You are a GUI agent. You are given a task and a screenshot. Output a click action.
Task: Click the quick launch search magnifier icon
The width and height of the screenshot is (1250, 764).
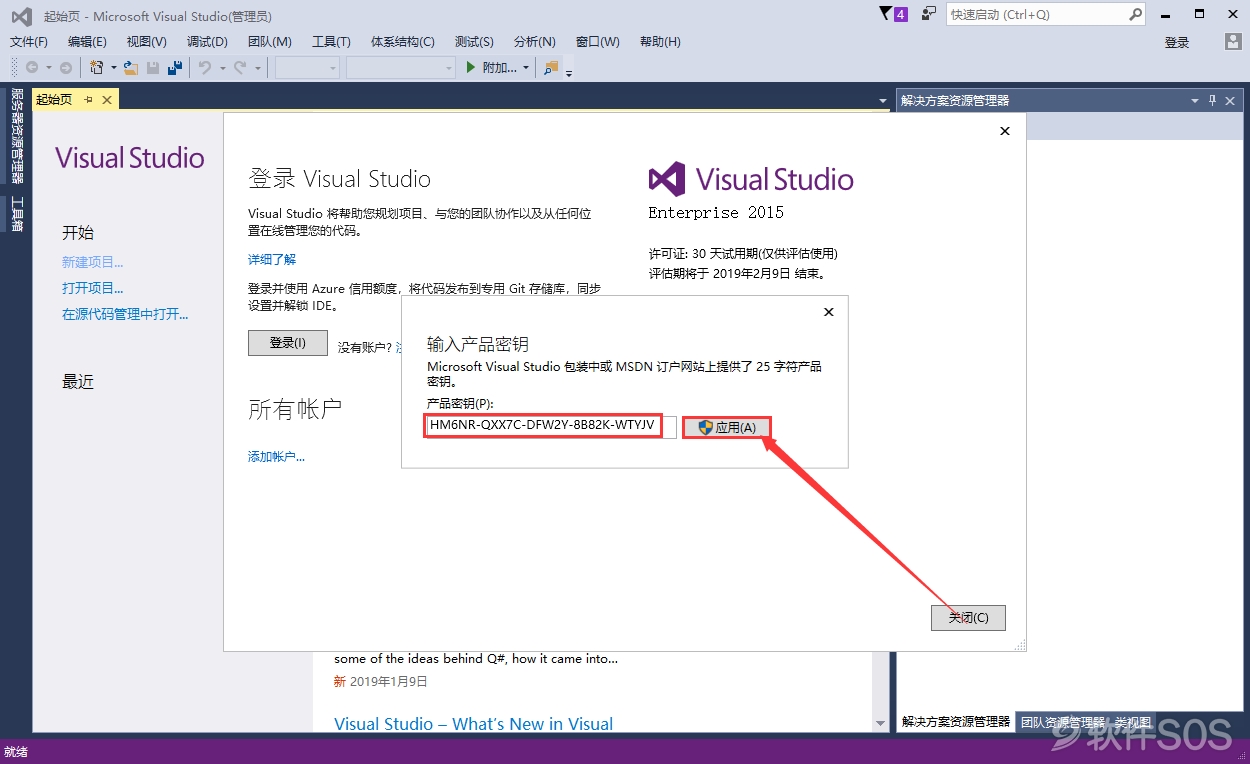click(x=1135, y=14)
